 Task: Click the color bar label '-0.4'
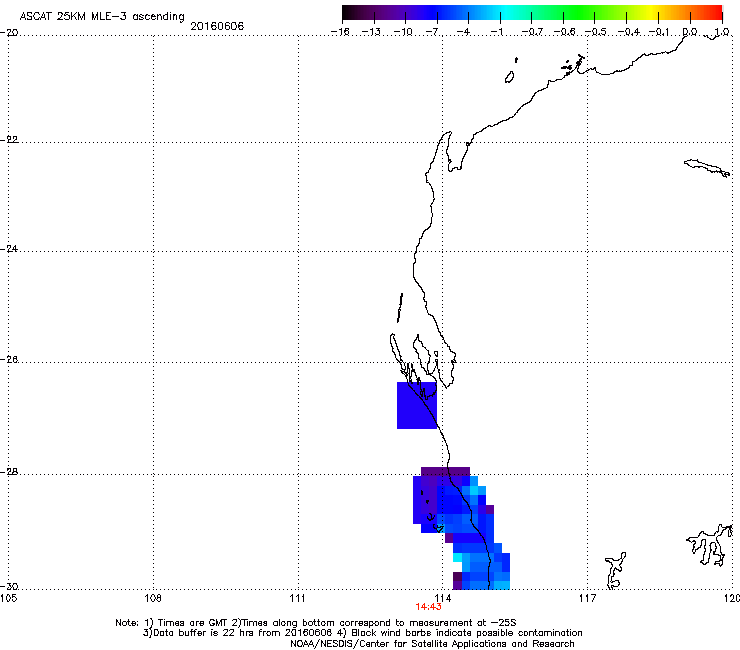point(629,32)
